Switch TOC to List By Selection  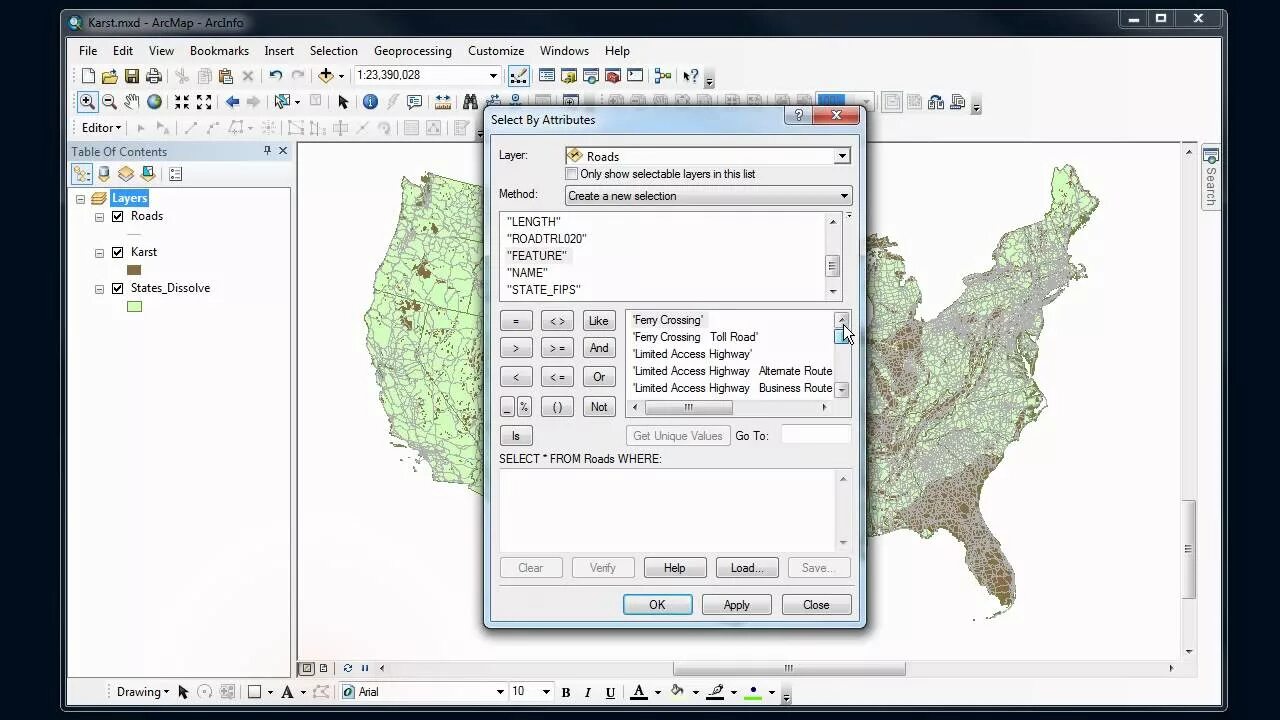coord(148,174)
